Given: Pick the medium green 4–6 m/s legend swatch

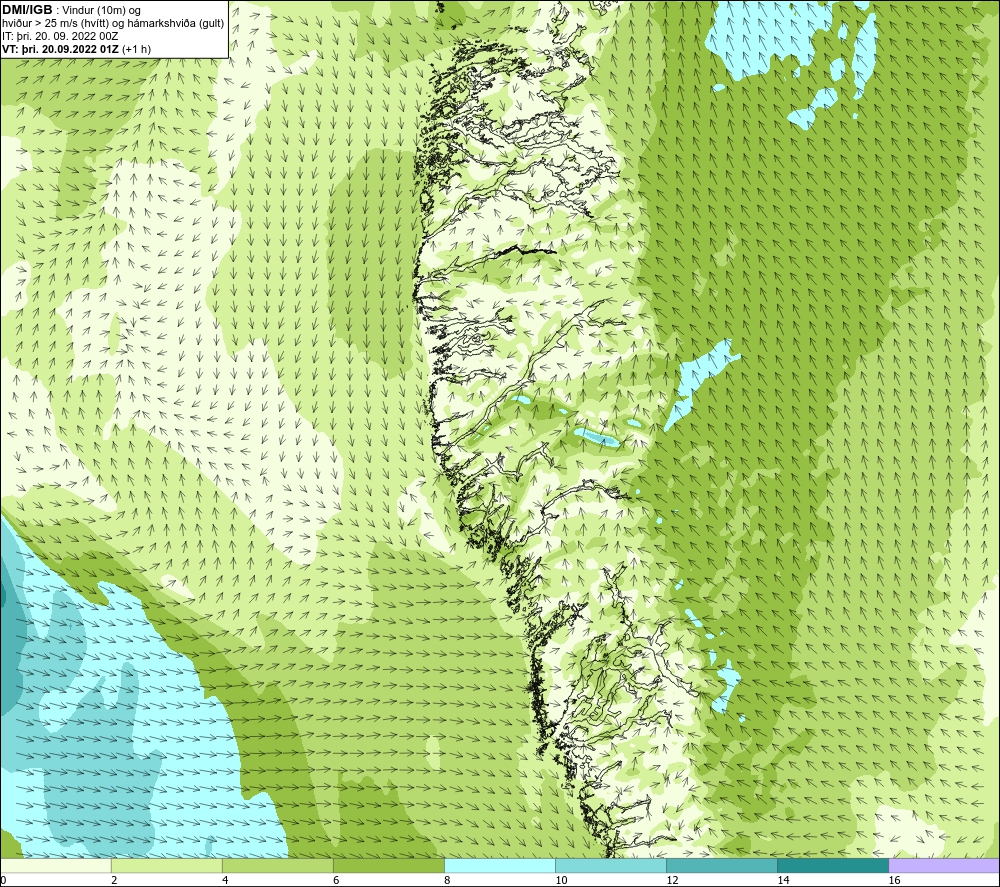Looking at the screenshot, I should [278, 865].
